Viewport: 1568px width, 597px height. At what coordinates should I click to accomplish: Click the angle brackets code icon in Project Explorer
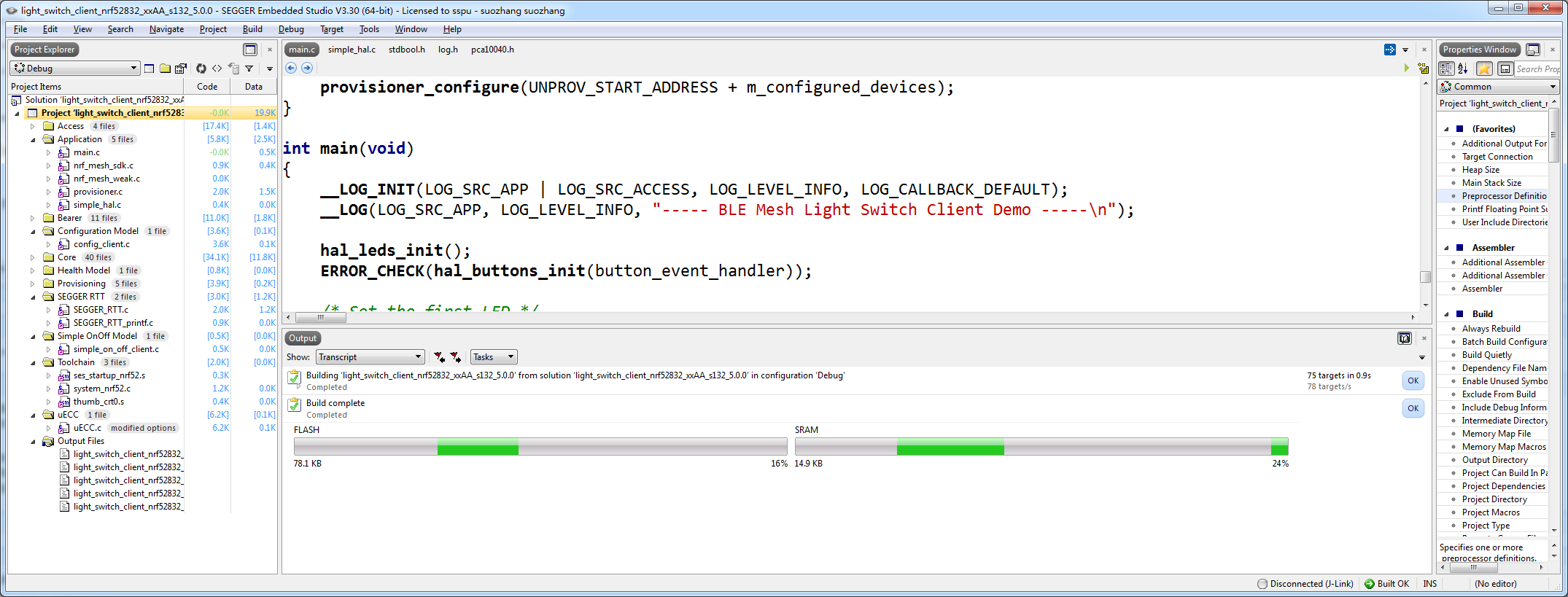(x=217, y=69)
